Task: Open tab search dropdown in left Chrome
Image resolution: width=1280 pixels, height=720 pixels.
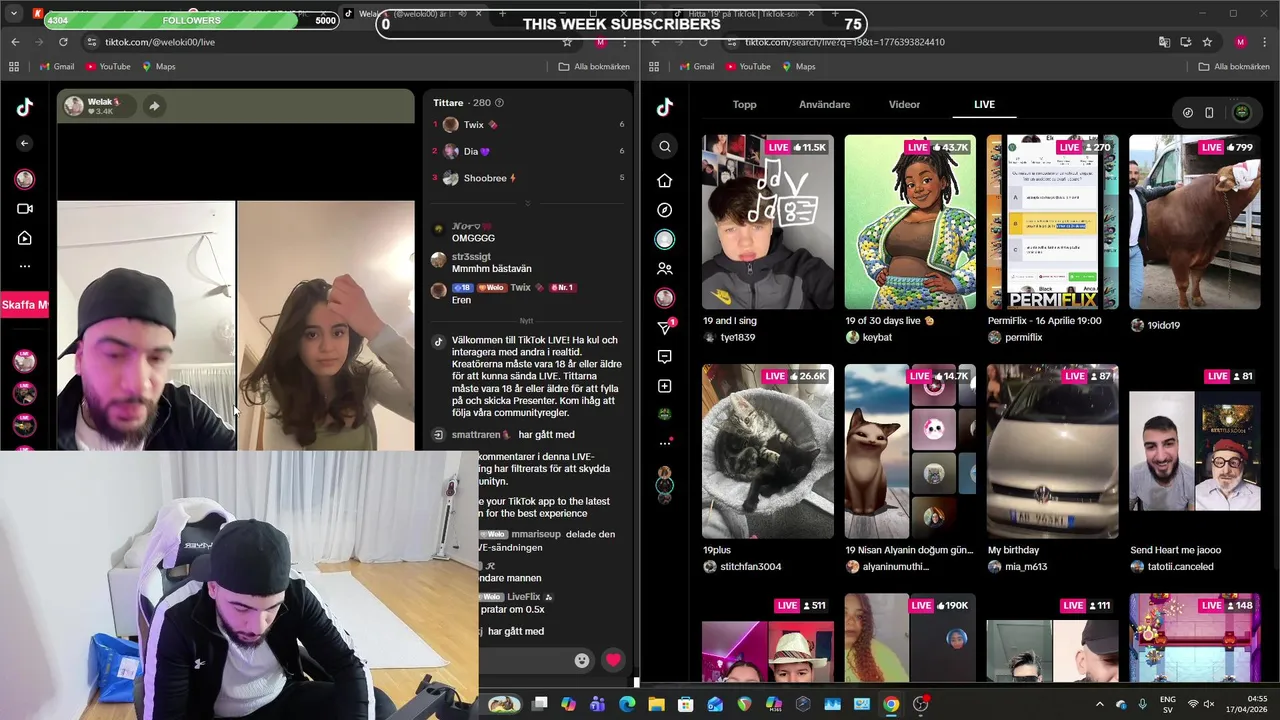Action: coord(14,14)
